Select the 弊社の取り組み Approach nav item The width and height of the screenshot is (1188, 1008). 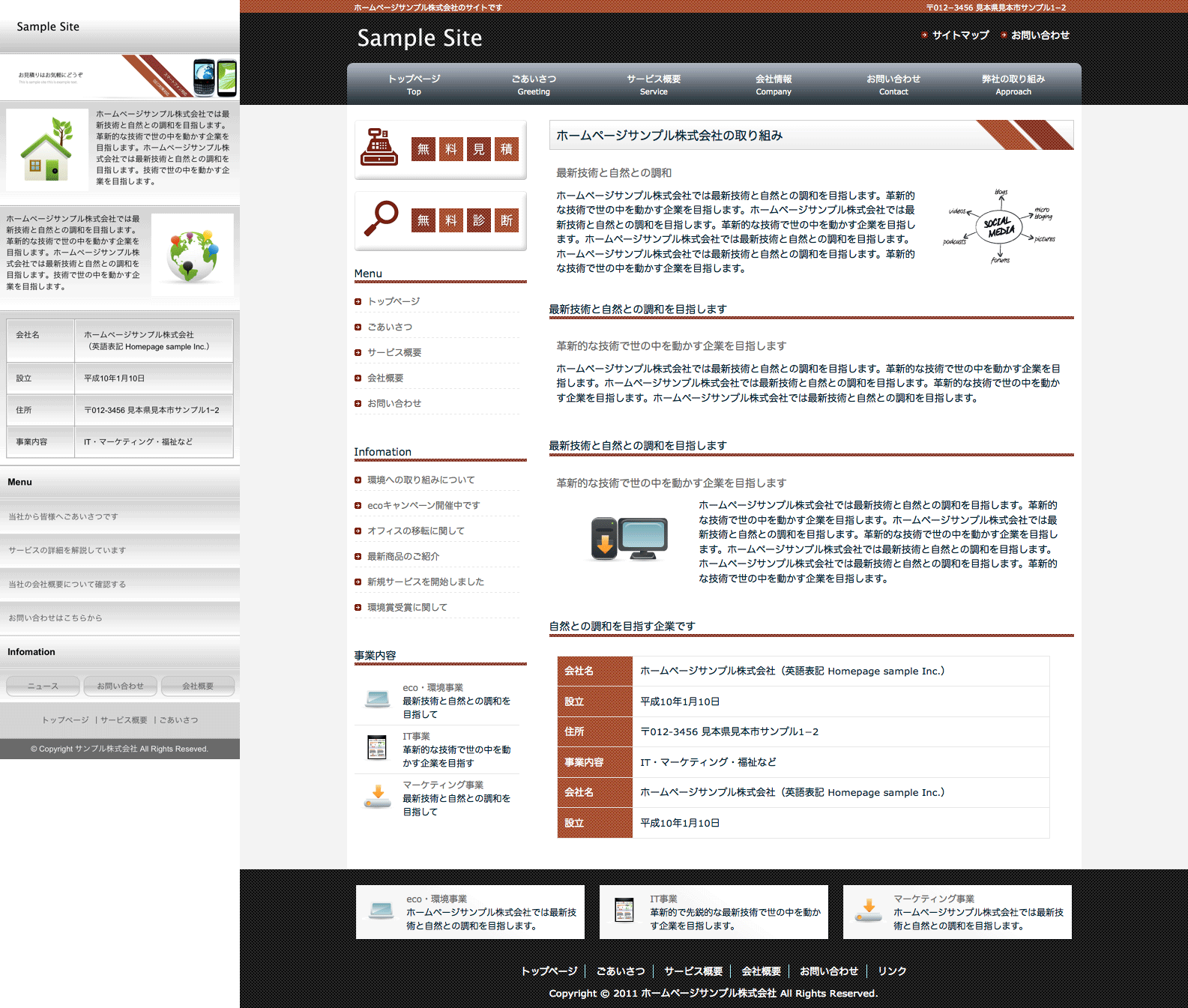click(x=1013, y=85)
